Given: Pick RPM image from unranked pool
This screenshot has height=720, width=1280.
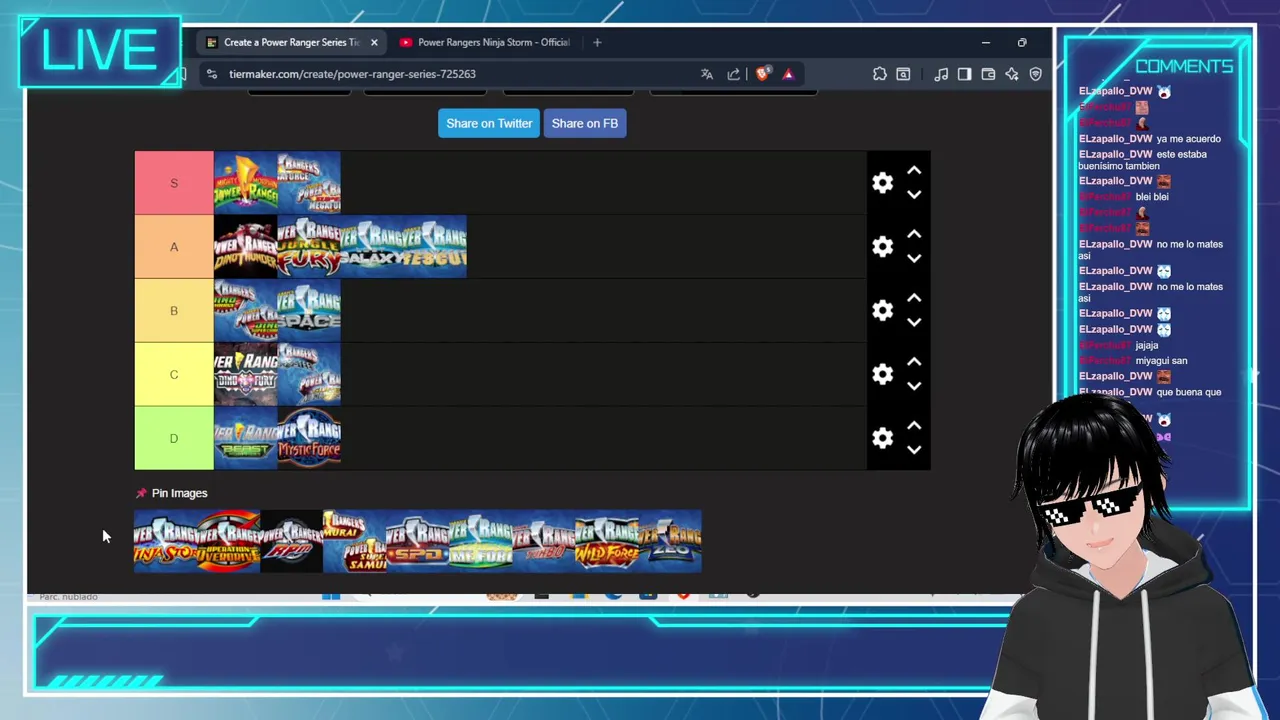Looking at the screenshot, I should [x=291, y=541].
